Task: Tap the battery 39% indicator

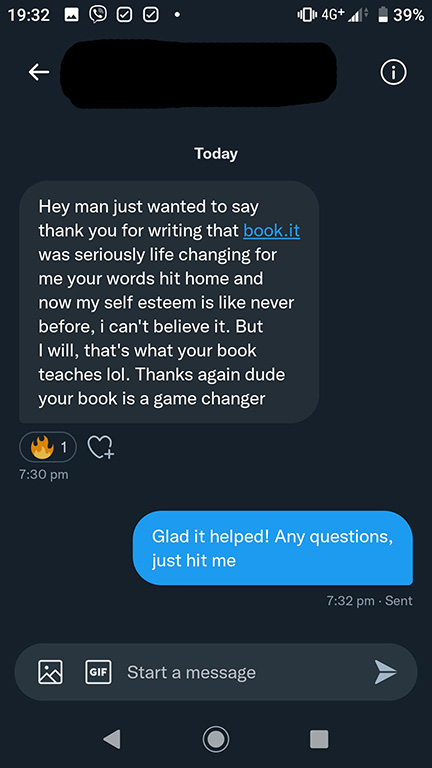Action: 401,15
